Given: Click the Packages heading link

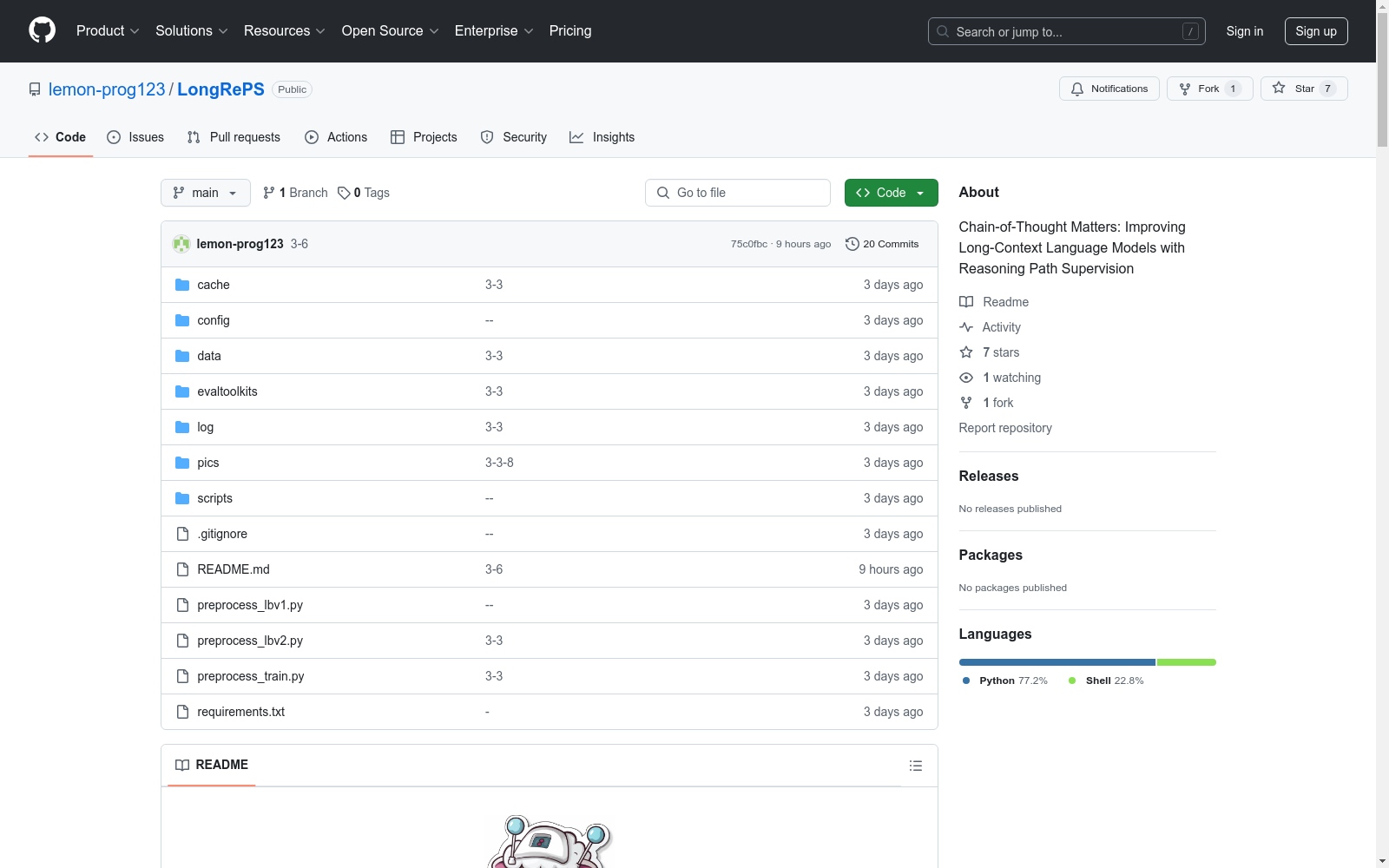Looking at the screenshot, I should coord(991,555).
